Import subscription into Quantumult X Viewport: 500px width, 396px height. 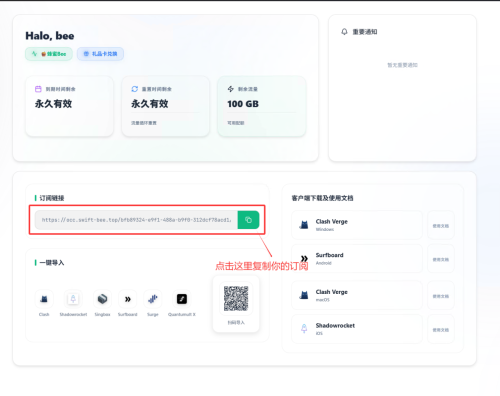(182, 299)
